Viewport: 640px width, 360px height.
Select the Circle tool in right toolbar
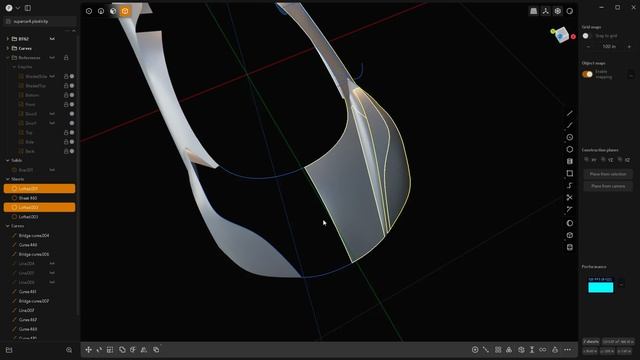(569, 138)
